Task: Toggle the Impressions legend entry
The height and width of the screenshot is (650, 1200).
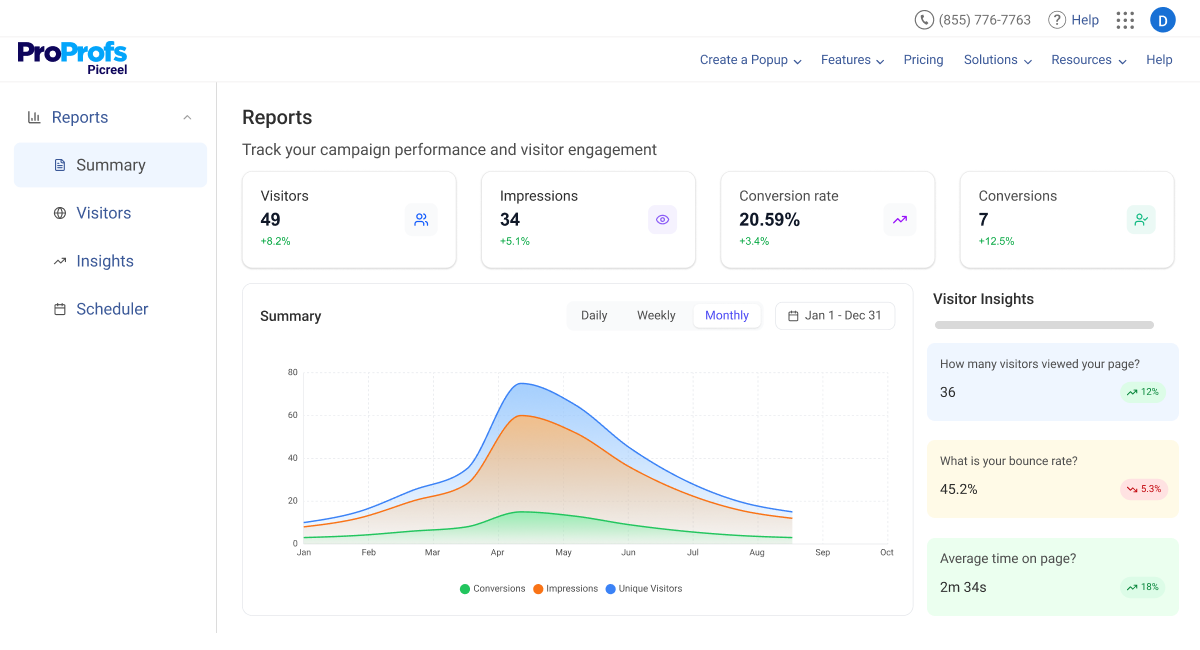Action: pos(566,589)
